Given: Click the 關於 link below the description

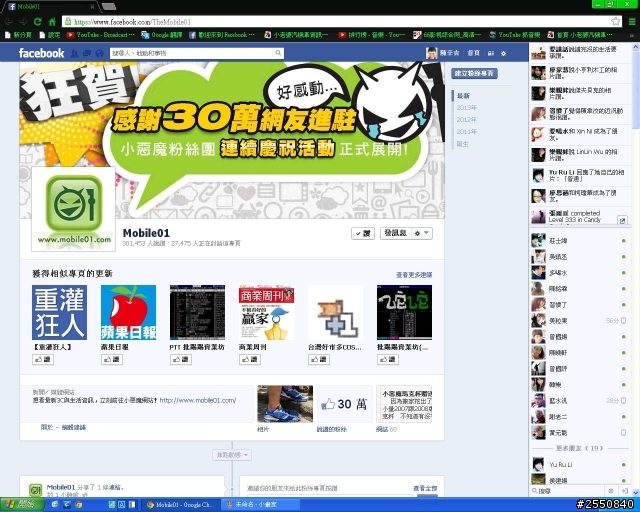Looking at the screenshot, I should point(47,427).
